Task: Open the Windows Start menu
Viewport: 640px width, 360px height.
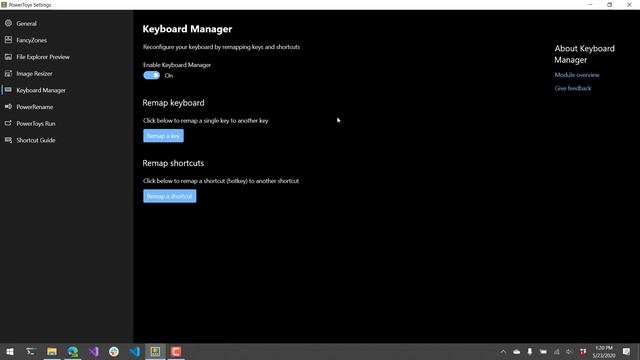Action: 10,351
